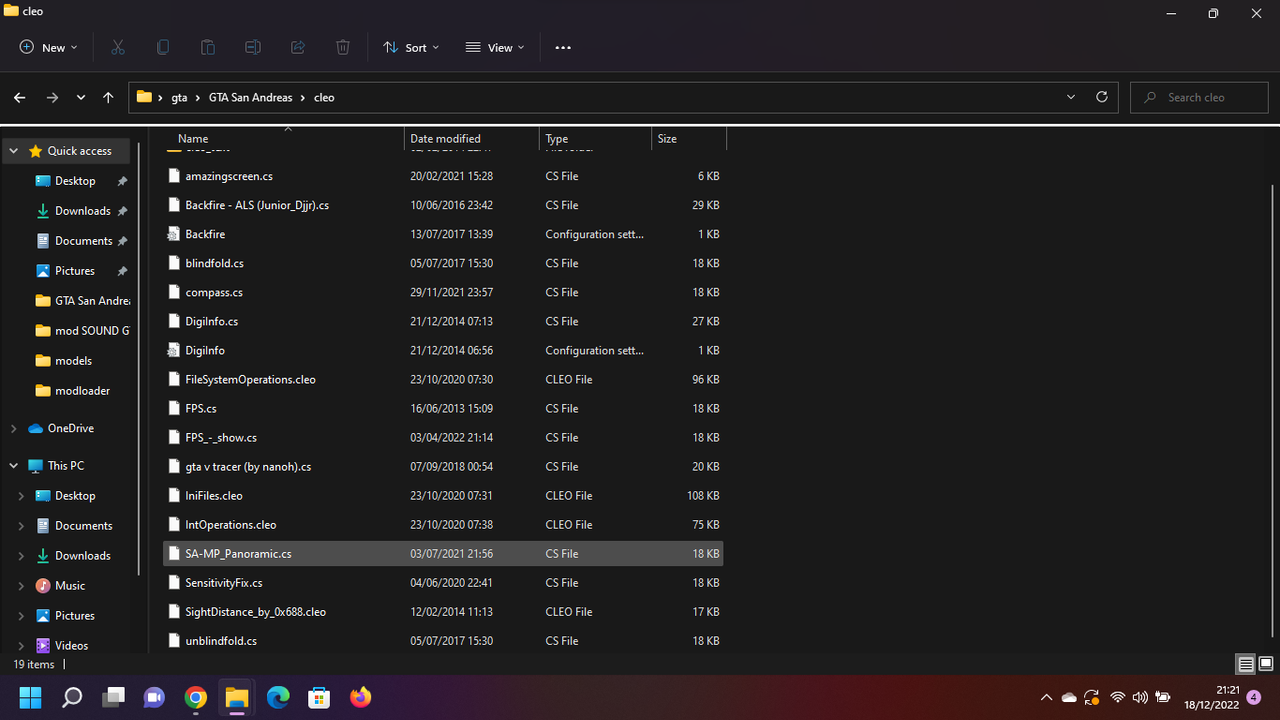1280x720 pixels.
Task: Select compass.cs file
Action: coord(443,292)
